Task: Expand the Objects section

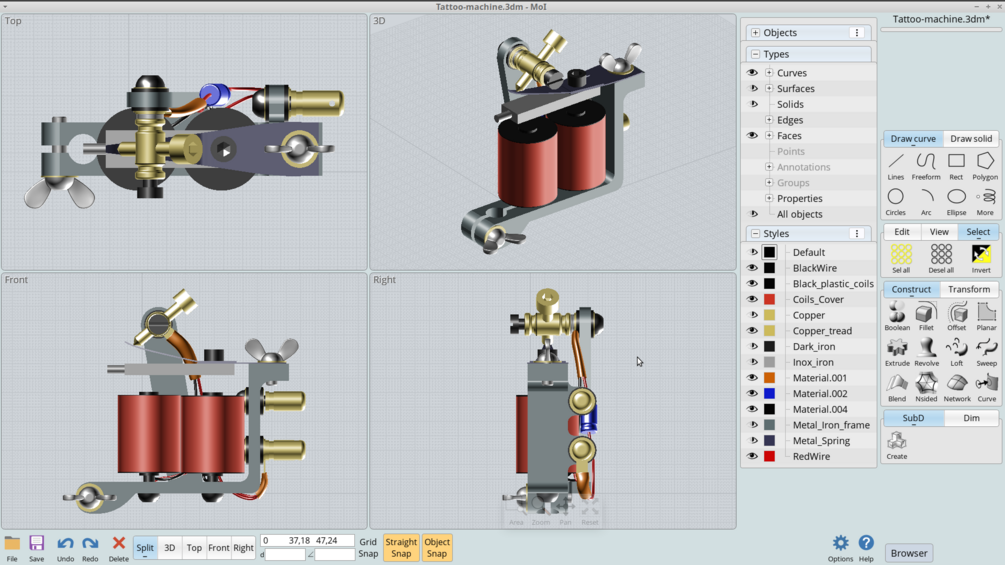Action: (756, 33)
